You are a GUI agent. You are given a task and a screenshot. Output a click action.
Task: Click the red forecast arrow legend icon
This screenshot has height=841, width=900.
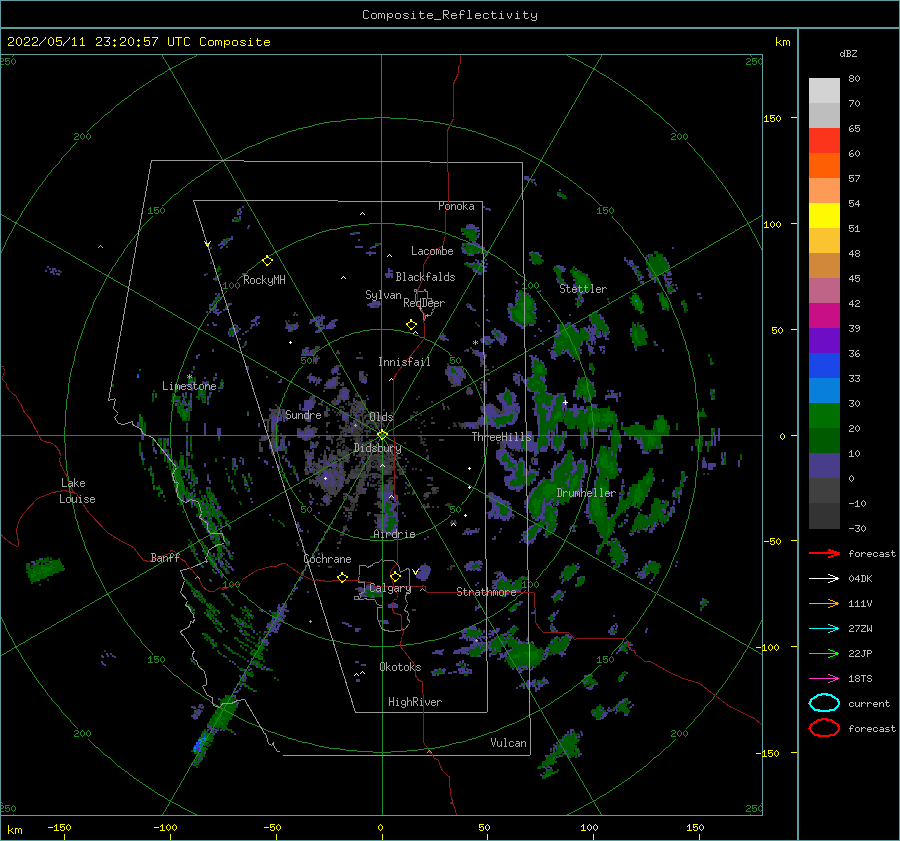point(824,553)
